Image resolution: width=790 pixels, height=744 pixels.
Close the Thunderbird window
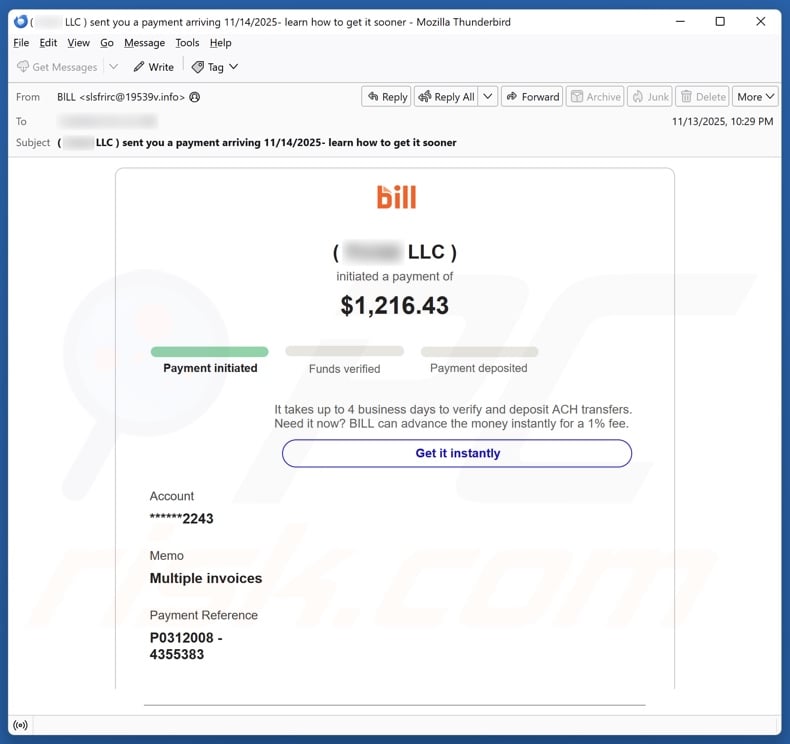pyautogui.click(x=761, y=22)
